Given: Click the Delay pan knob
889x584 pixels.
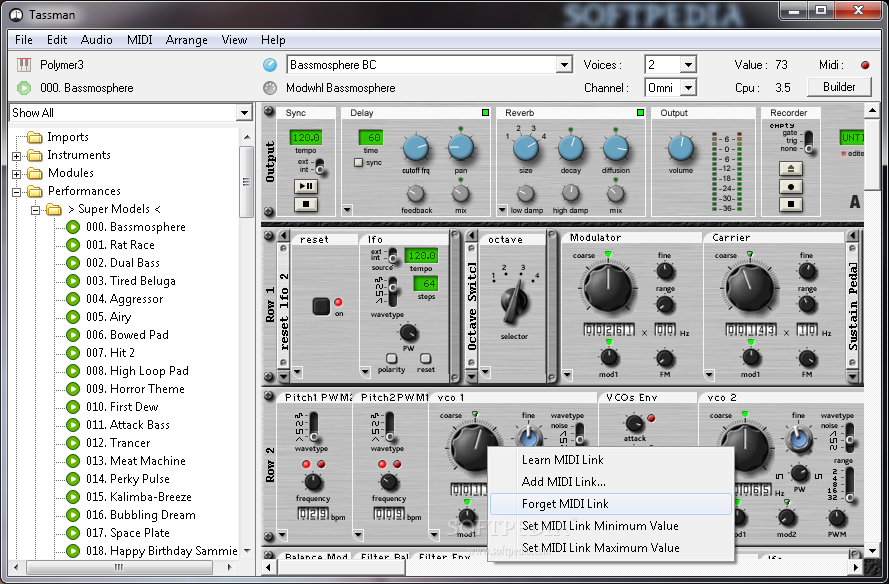Looking at the screenshot, I should coord(461,147).
